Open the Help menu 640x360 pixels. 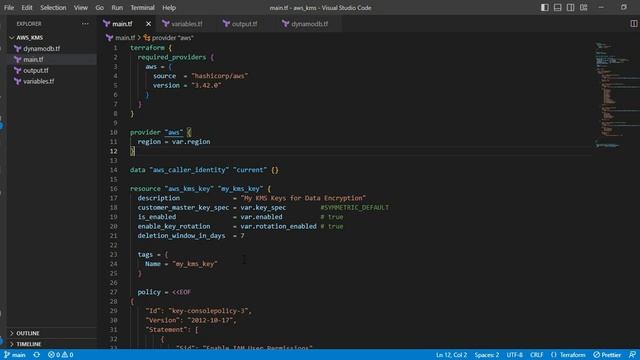169,8
